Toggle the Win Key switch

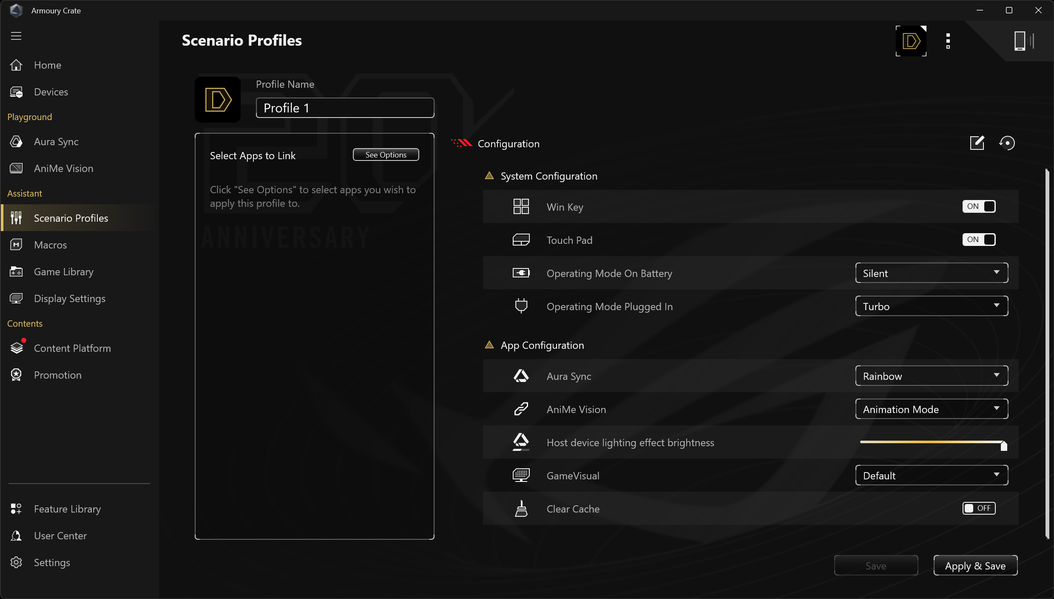[979, 206]
